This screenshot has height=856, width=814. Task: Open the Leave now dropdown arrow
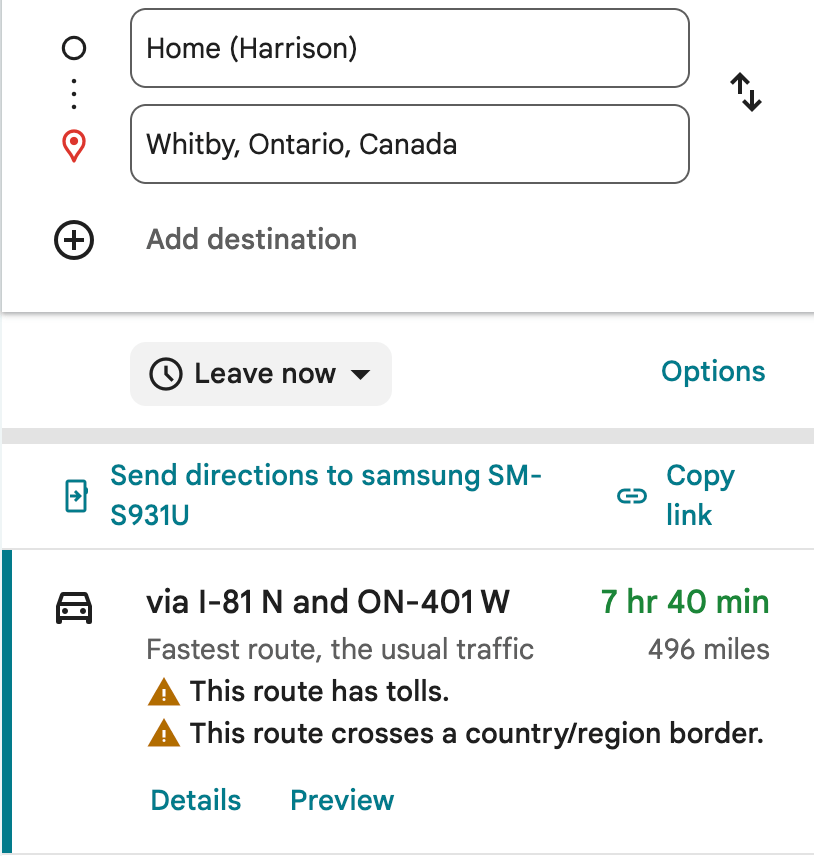[x=360, y=375]
